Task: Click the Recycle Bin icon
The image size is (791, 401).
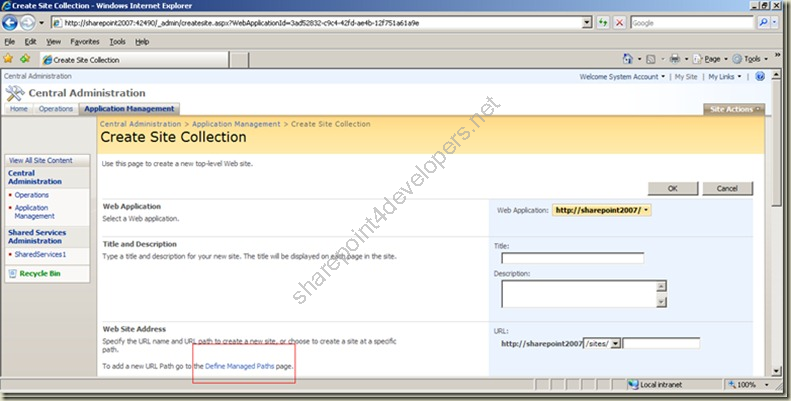Action: click(13, 273)
